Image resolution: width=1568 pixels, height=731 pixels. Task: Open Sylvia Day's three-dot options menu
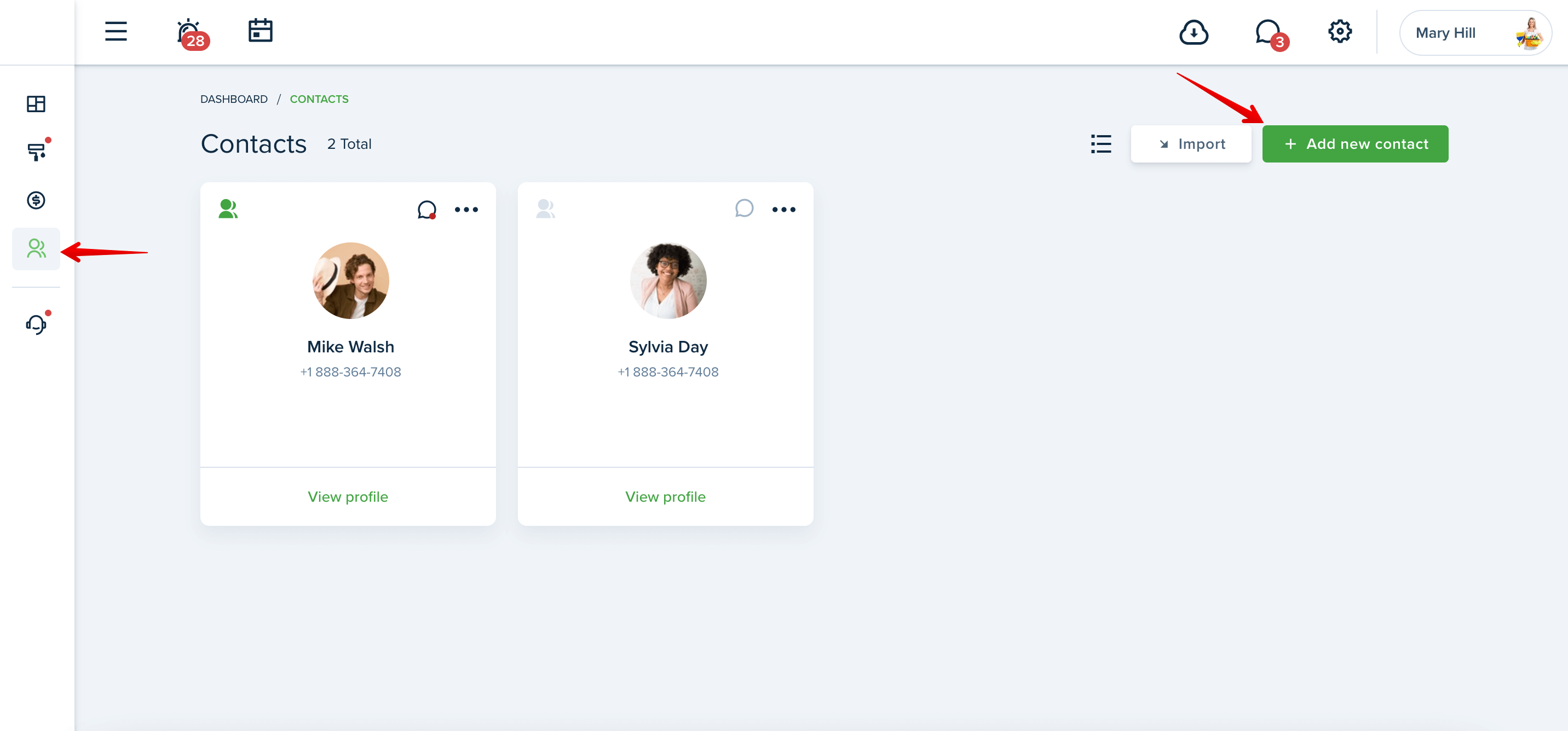(x=783, y=210)
